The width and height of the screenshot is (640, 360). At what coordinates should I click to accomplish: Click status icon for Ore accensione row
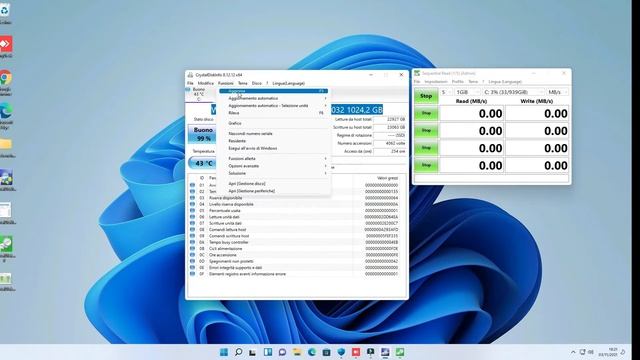pyautogui.click(x=192, y=255)
